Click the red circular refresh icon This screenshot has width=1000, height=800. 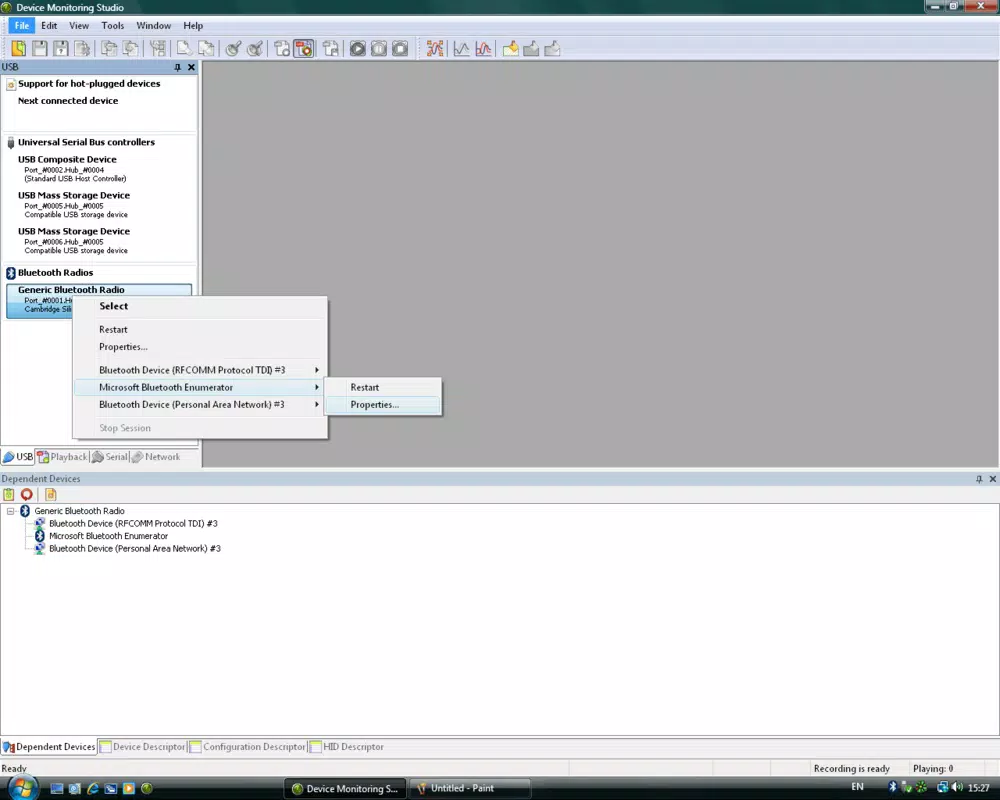(x=27, y=494)
